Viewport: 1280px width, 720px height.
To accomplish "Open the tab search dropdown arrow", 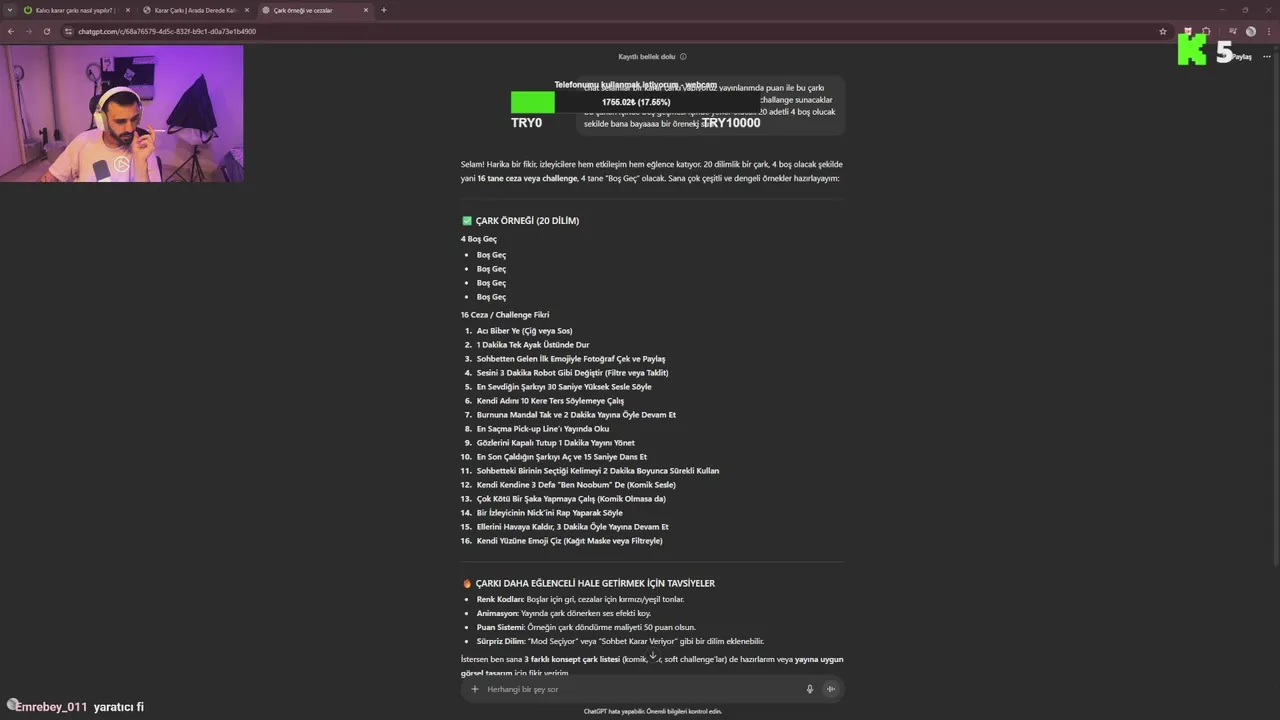I will click(10, 10).
